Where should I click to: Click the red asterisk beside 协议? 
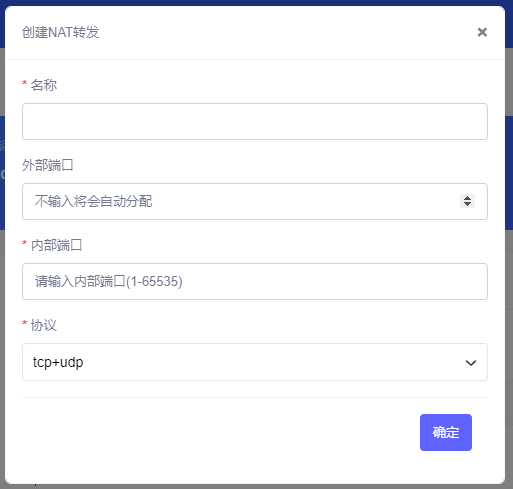24,323
